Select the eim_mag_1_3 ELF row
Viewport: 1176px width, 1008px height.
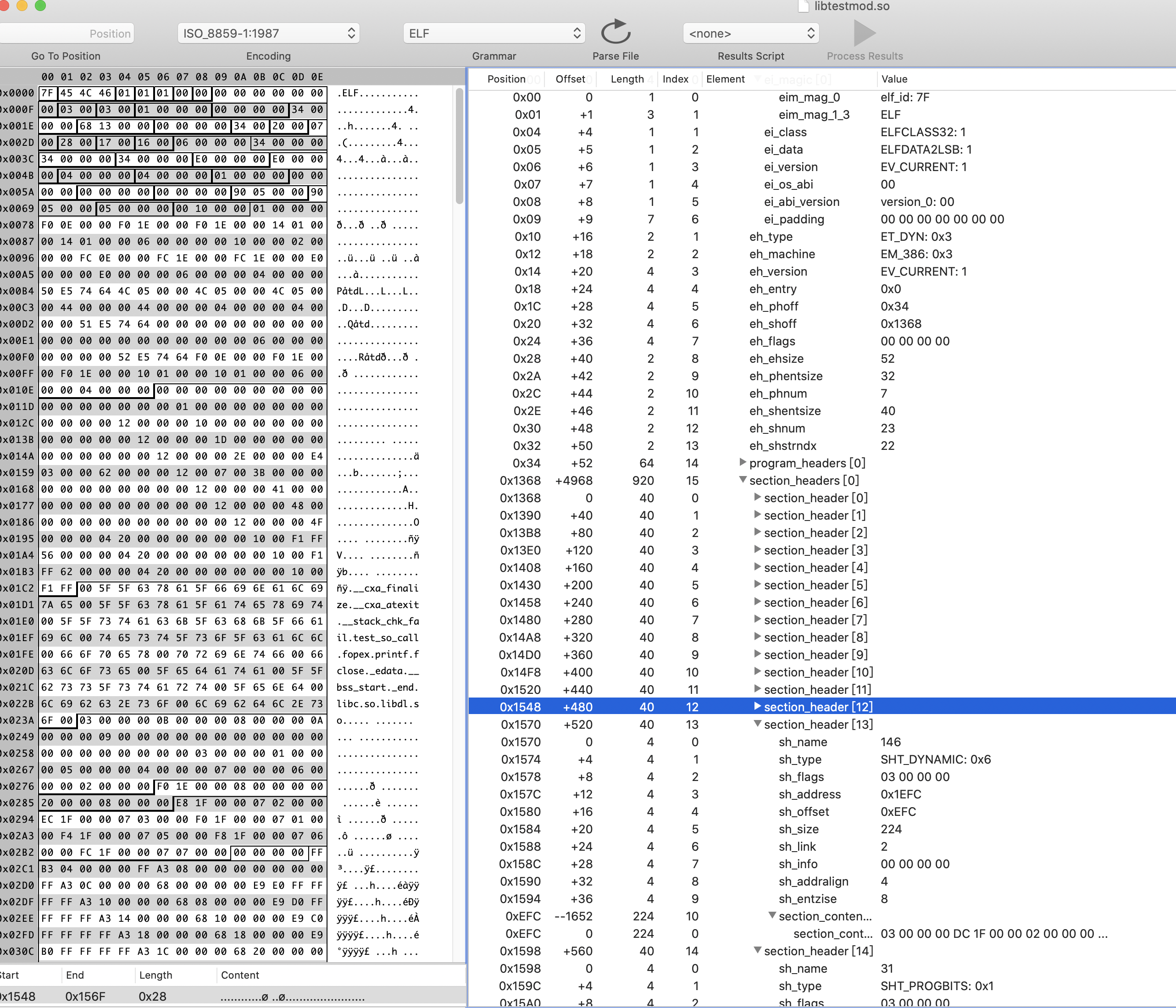coord(822,114)
